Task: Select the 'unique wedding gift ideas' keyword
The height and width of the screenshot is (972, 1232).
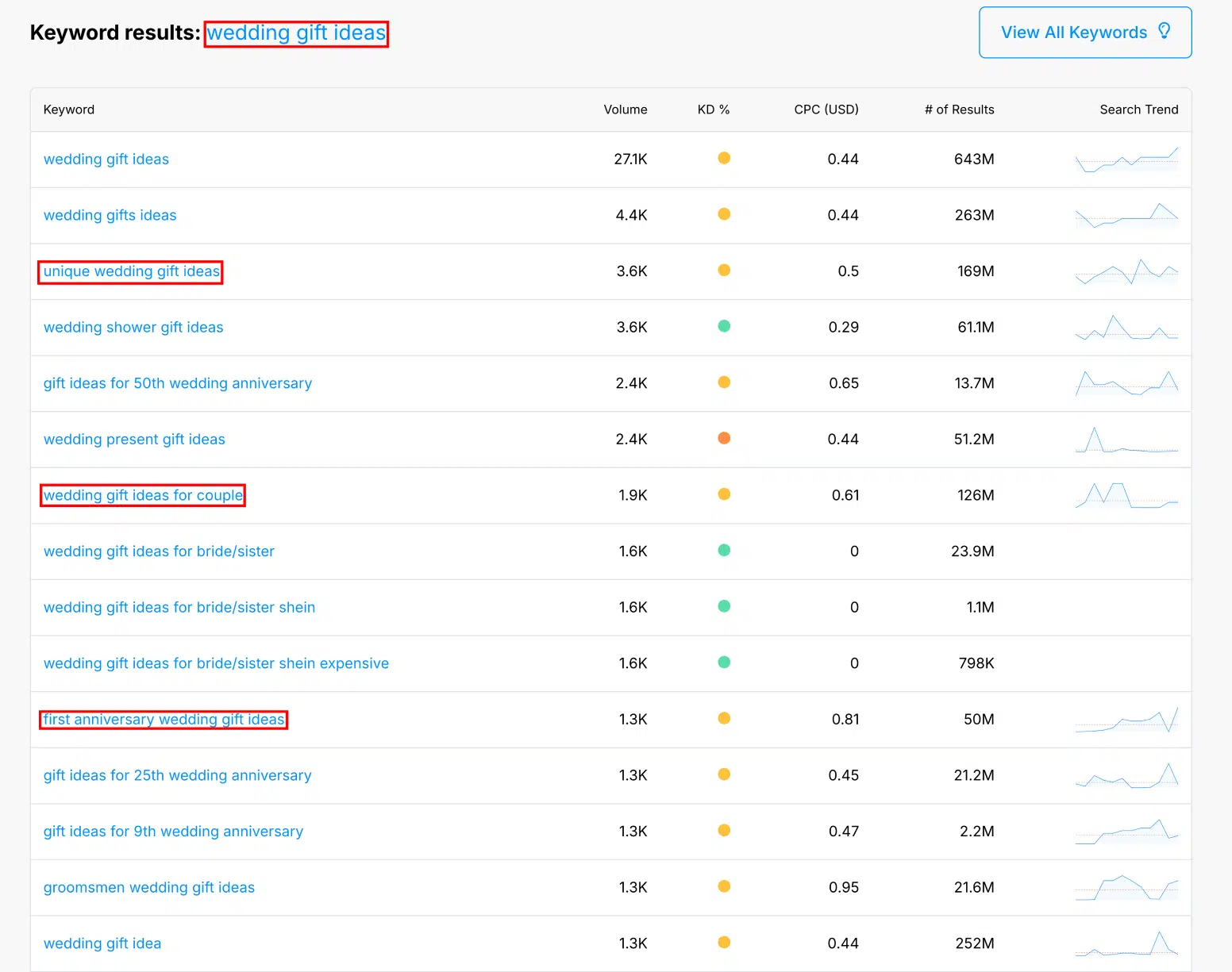Action: point(131,271)
